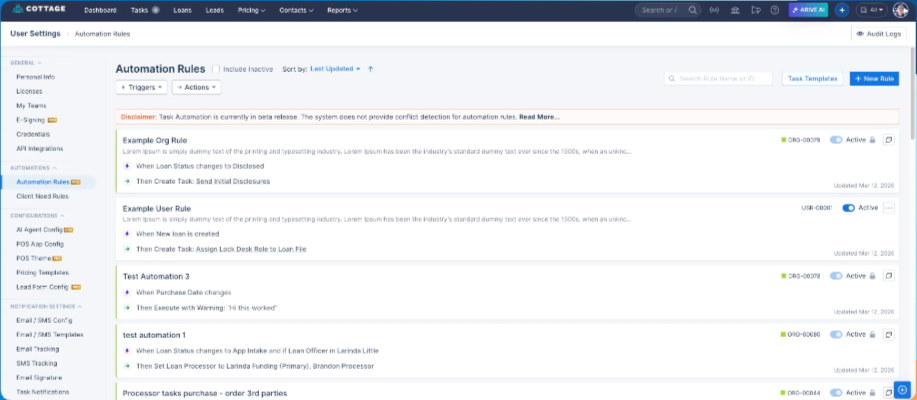The width and height of the screenshot is (917, 400).
Task: Click User Settings breadcrumb
Action: click(x=35, y=33)
